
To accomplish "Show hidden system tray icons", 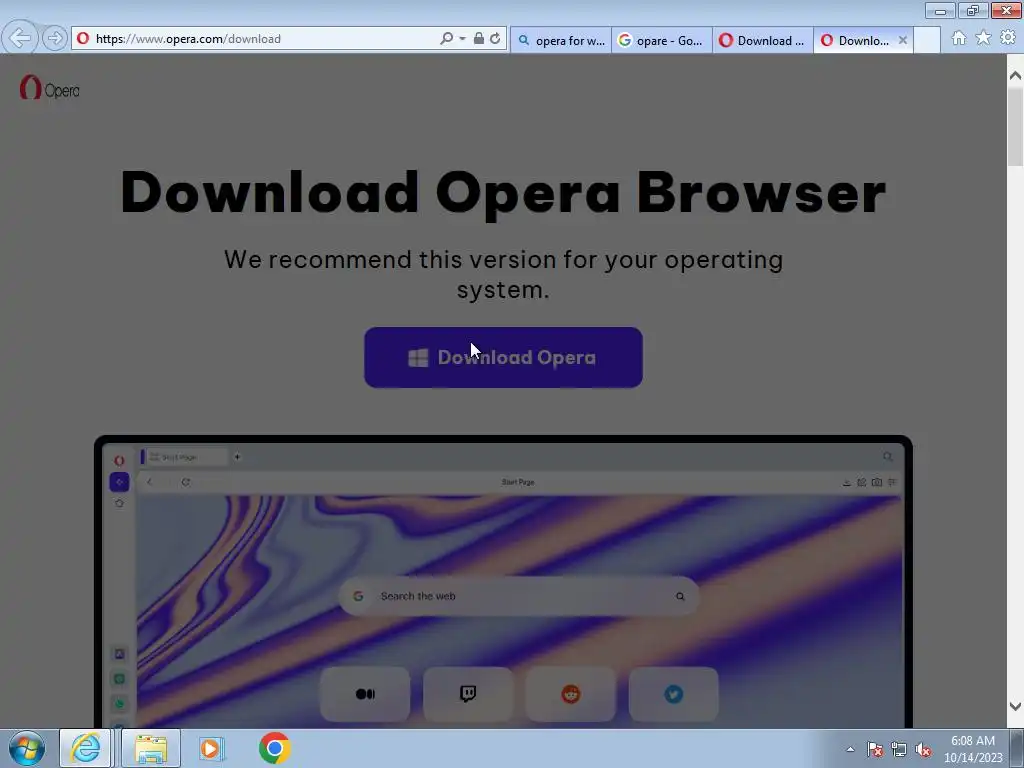I will point(850,749).
